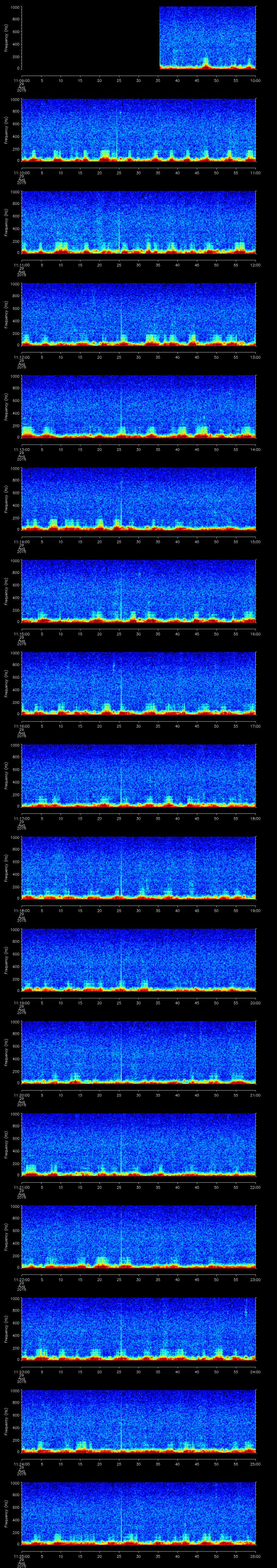
Task: Click the 25-second spike in the 11:21:00 spectrogram
Action: (x=121, y=1144)
